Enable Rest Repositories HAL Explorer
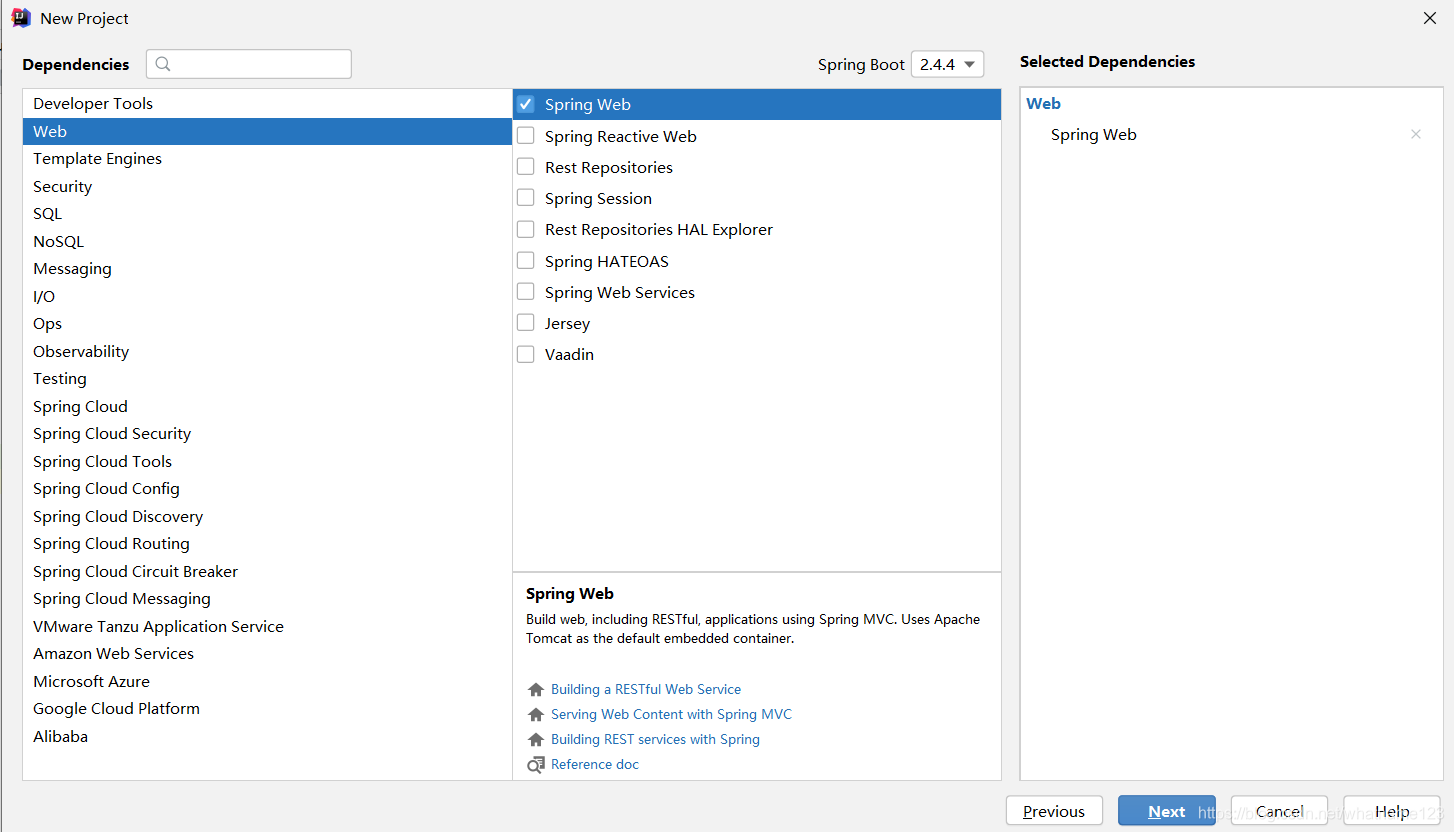 tap(526, 229)
